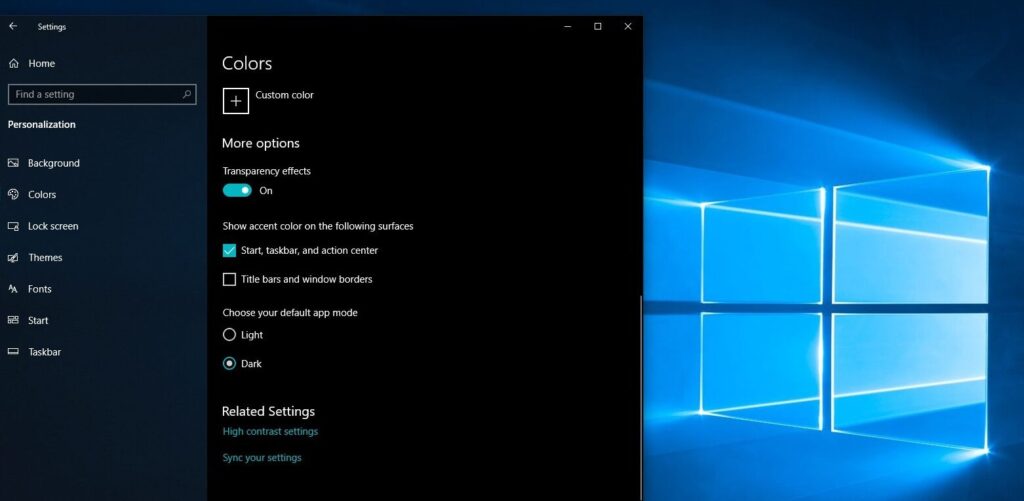Viewport: 1024px width, 501px height.
Task: Click the Custom color label
Action: point(284,95)
